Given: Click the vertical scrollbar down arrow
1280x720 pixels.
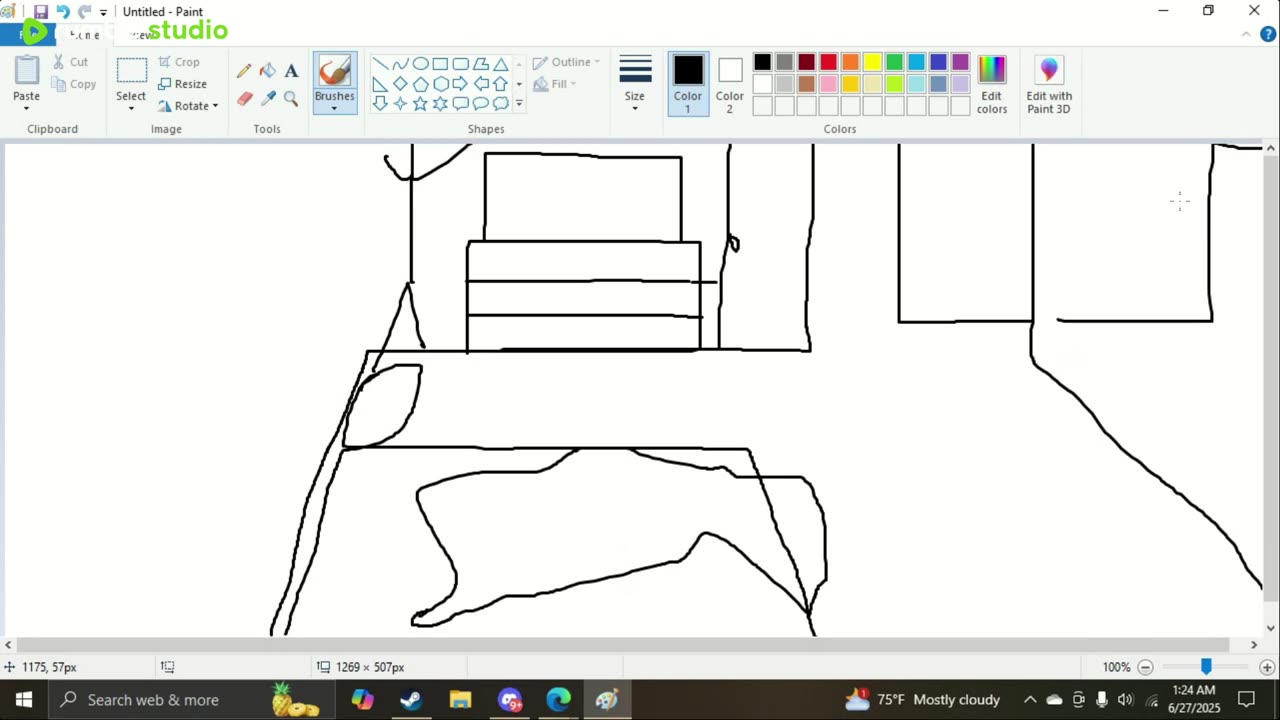Looking at the screenshot, I should [x=1271, y=629].
